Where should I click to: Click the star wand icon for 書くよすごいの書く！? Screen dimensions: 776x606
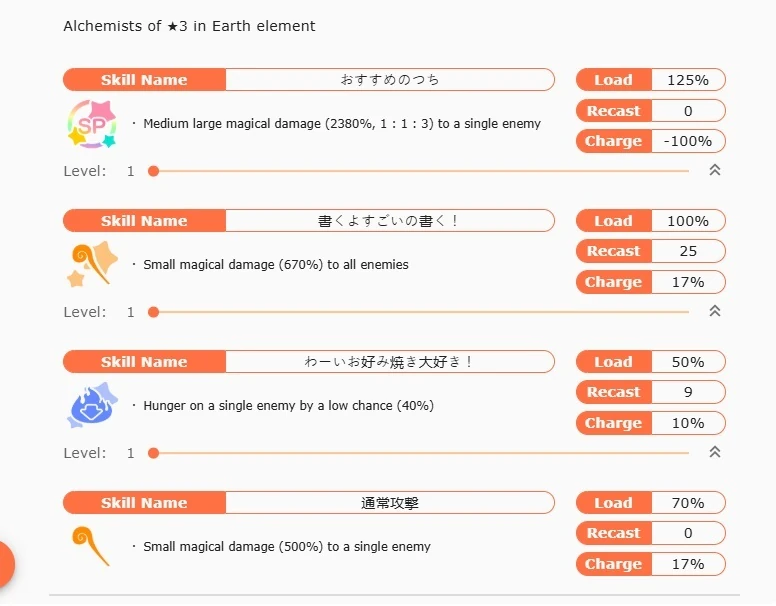pos(91,264)
